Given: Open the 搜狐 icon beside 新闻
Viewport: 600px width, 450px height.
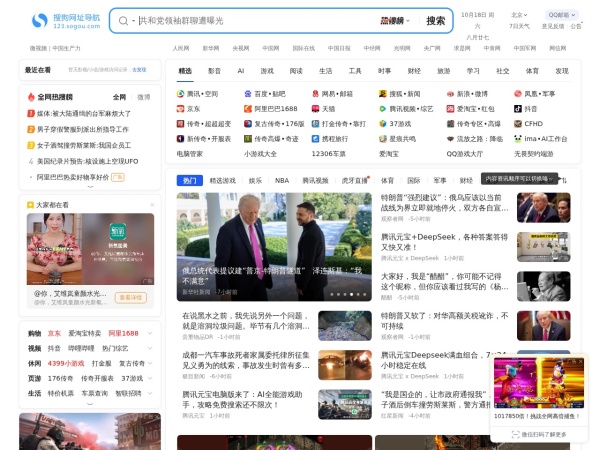Looking at the screenshot, I should coord(383,94).
